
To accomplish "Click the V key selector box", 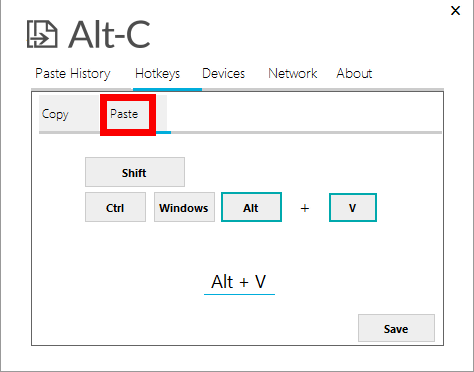I will pos(353,207).
